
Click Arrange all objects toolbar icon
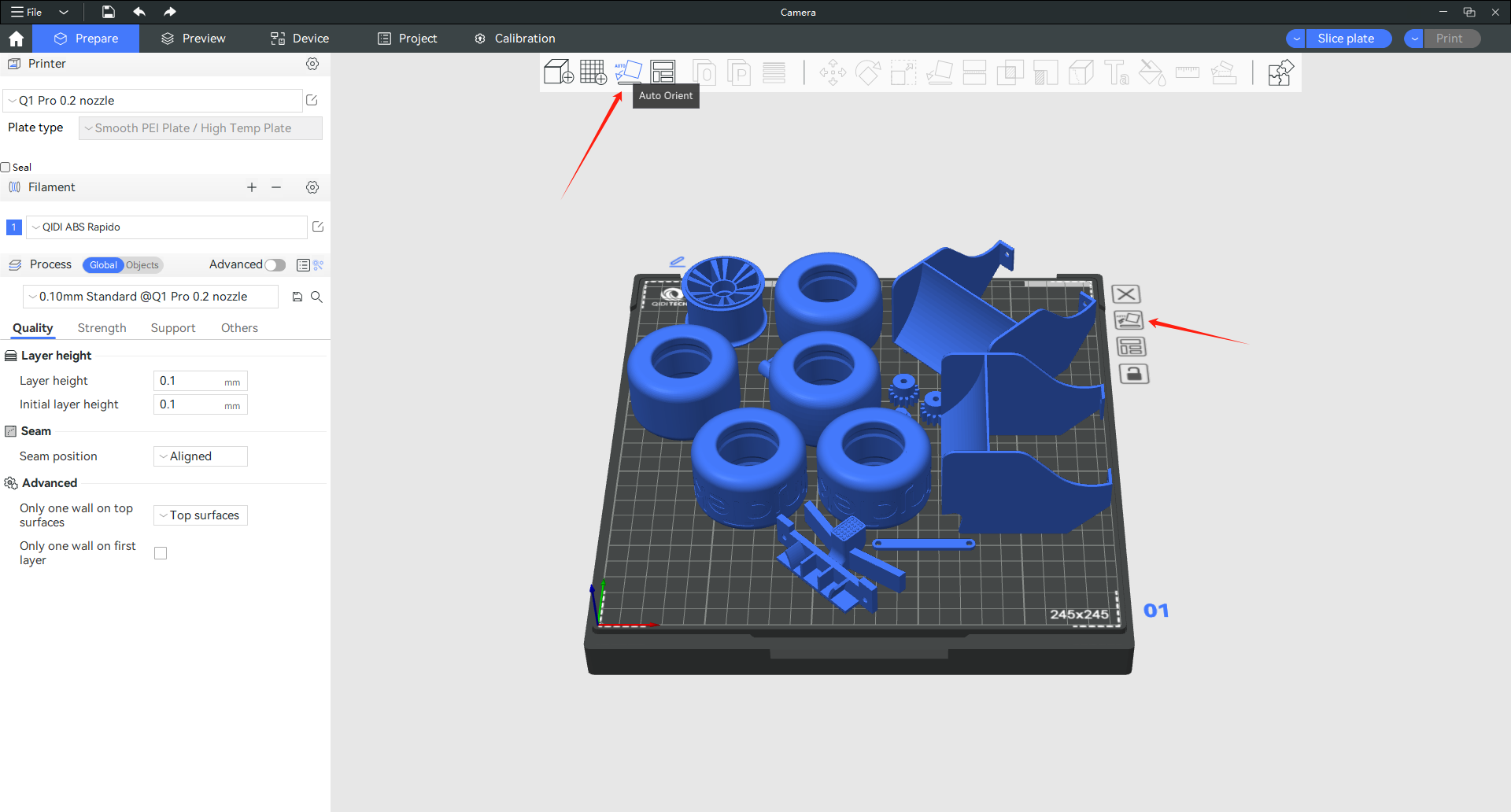click(663, 72)
